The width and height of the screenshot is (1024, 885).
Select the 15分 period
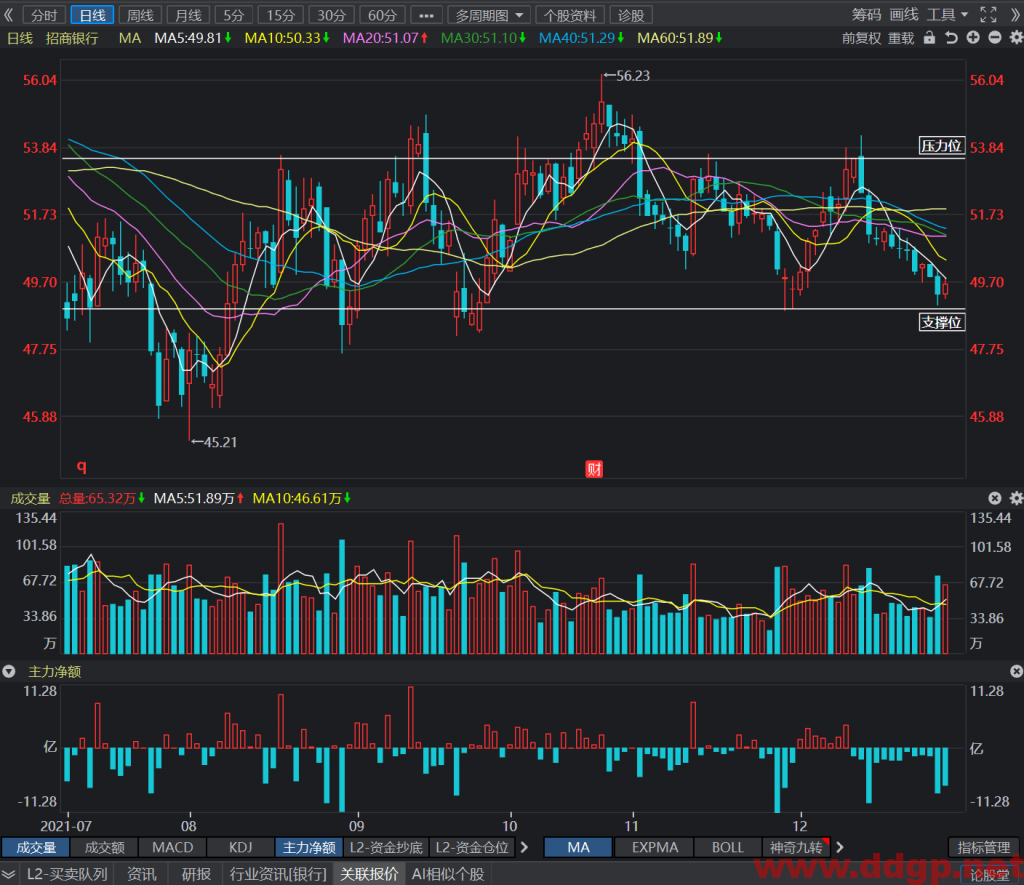(x=281, y=15)
